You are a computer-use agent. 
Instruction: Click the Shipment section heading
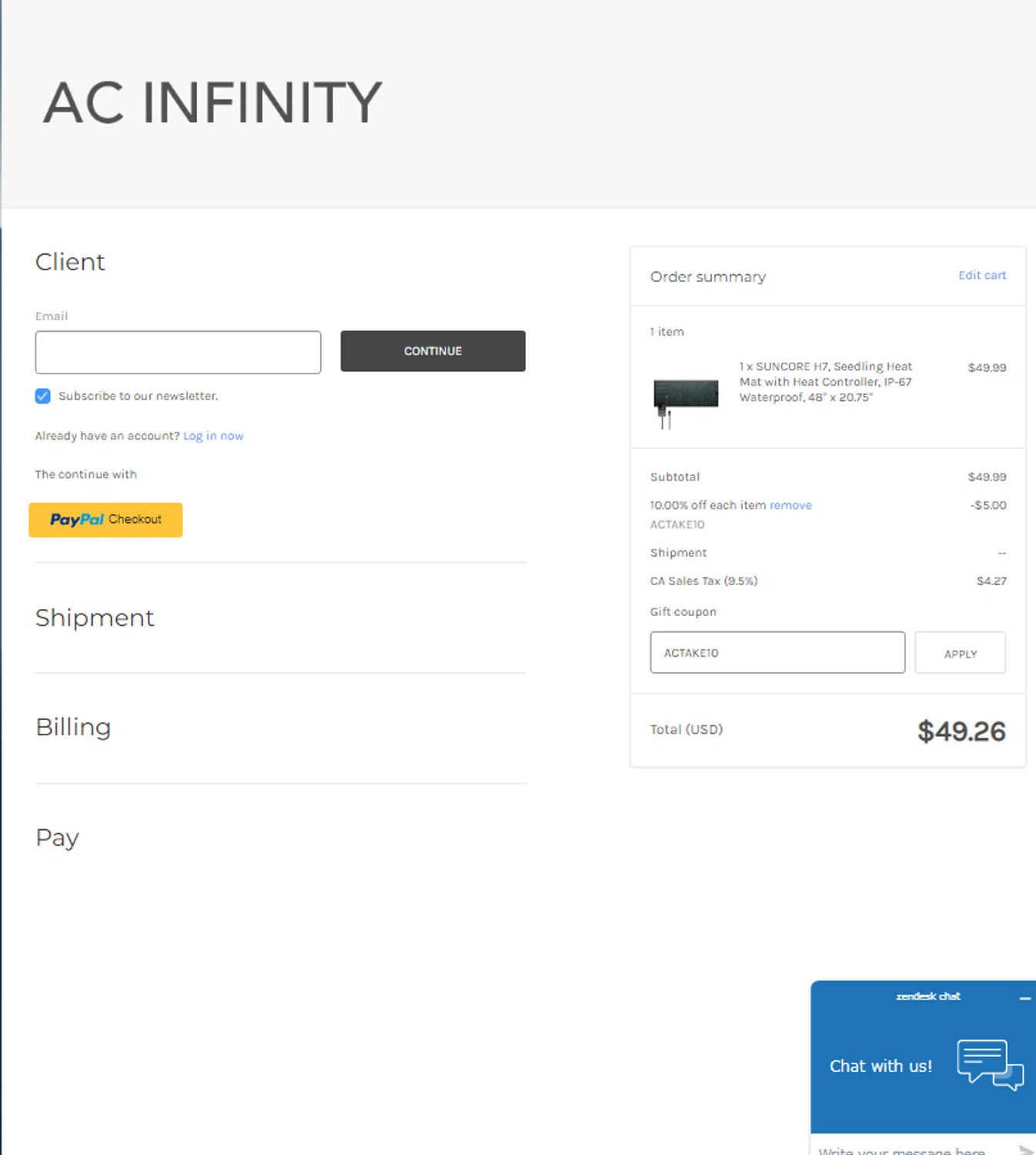click(95, 618)
